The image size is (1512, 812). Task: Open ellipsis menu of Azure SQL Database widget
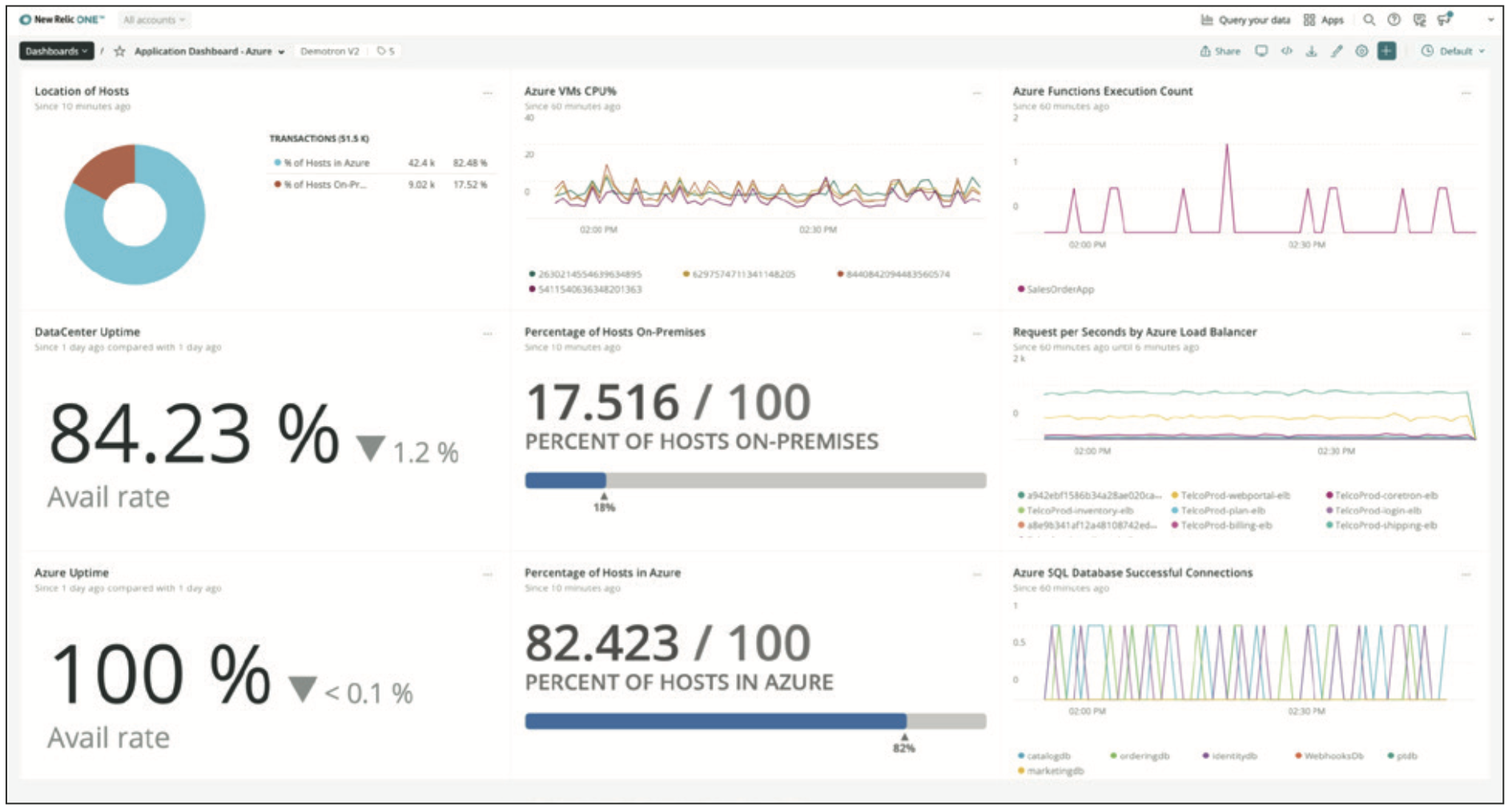(1466, 574)
